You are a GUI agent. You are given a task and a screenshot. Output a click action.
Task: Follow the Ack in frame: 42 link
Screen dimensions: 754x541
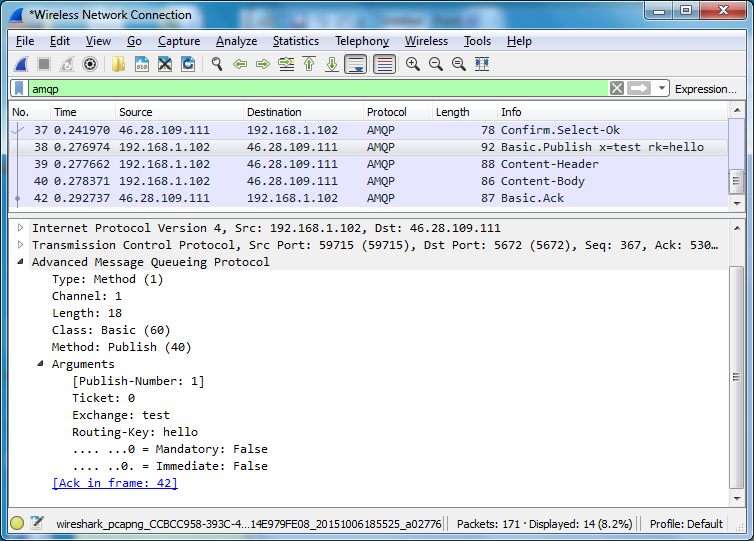(x=114, y=483)
